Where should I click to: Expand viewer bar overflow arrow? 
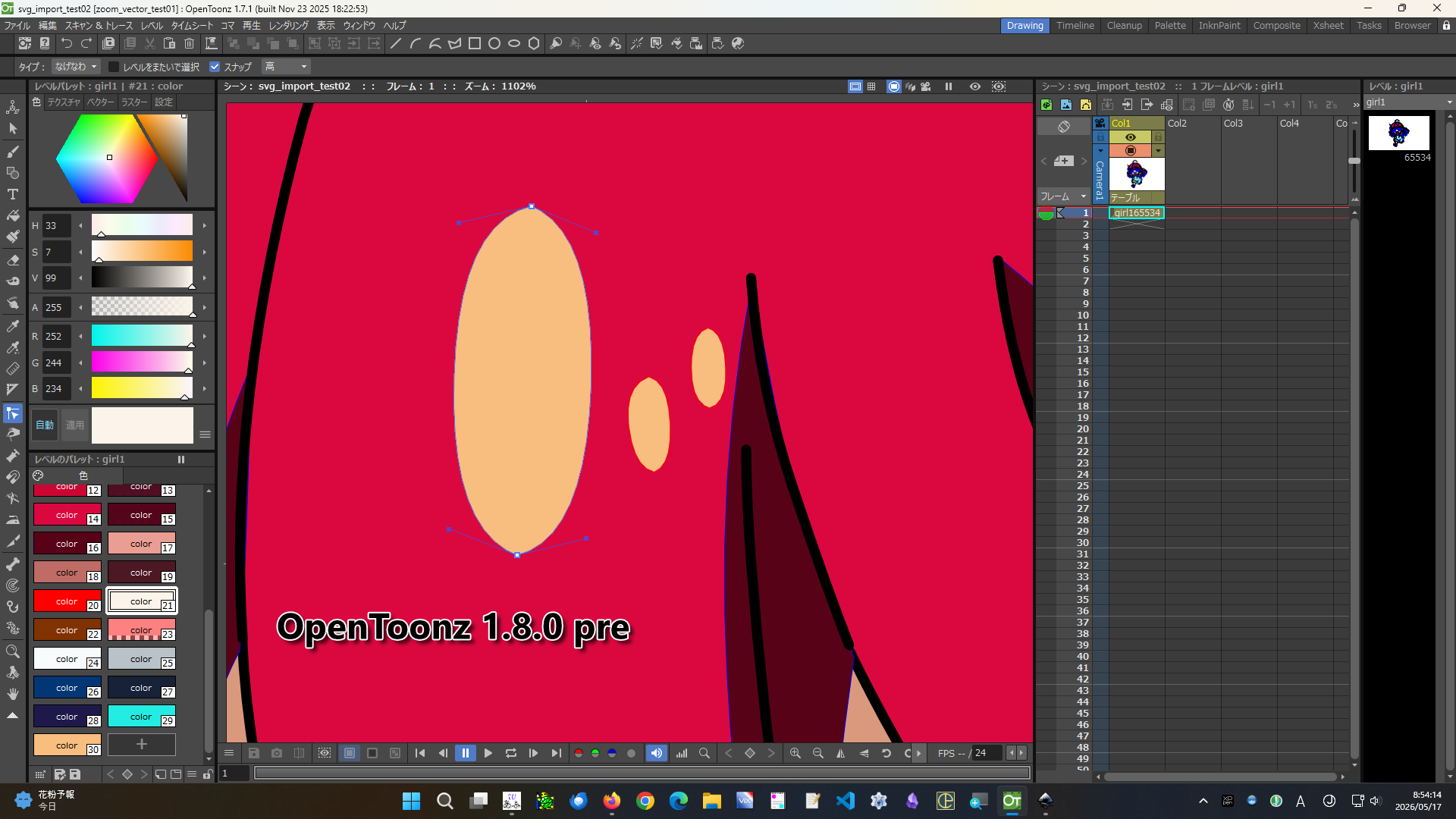[918, 753]
